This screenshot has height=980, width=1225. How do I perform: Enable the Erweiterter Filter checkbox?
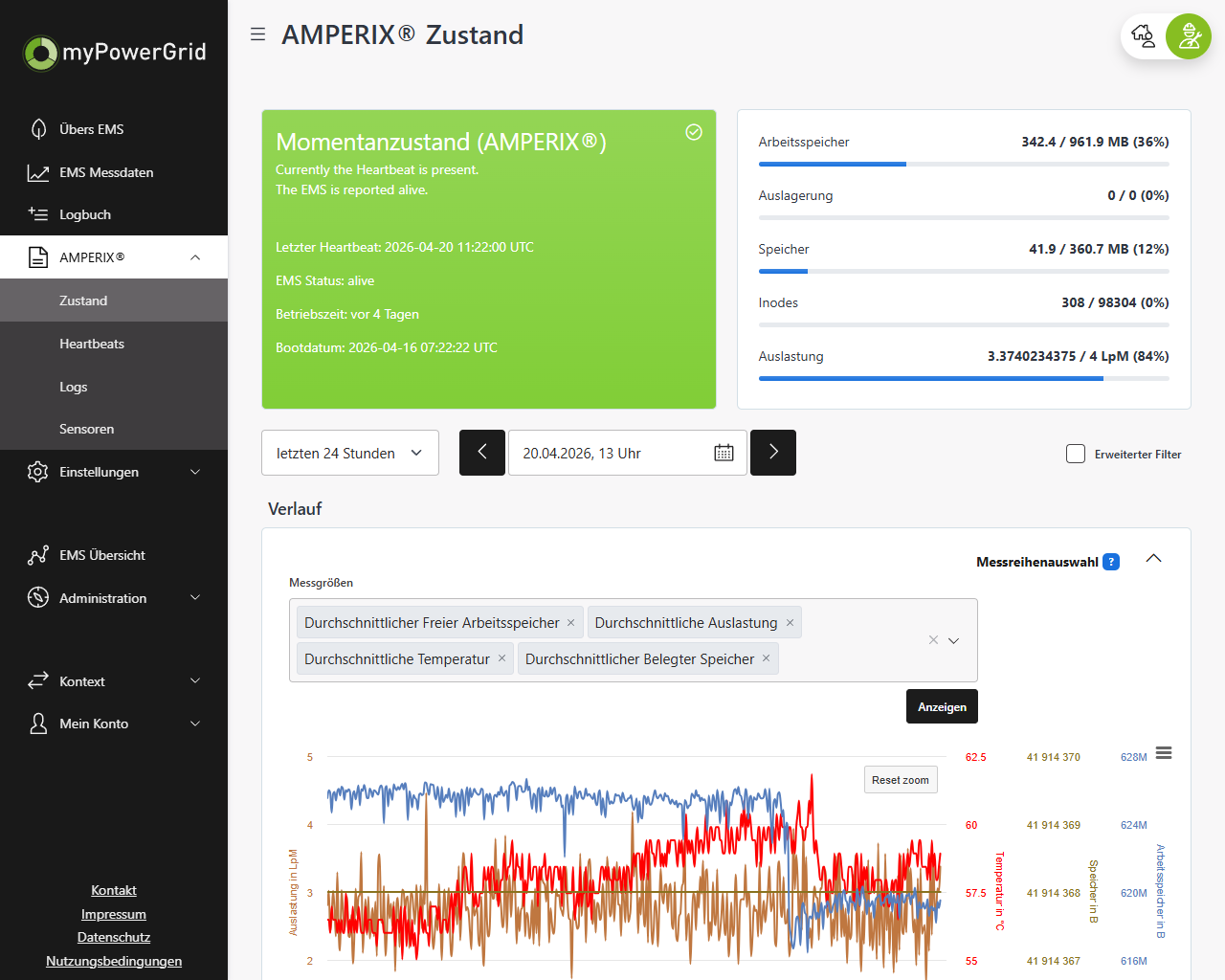coord(1076,454)
